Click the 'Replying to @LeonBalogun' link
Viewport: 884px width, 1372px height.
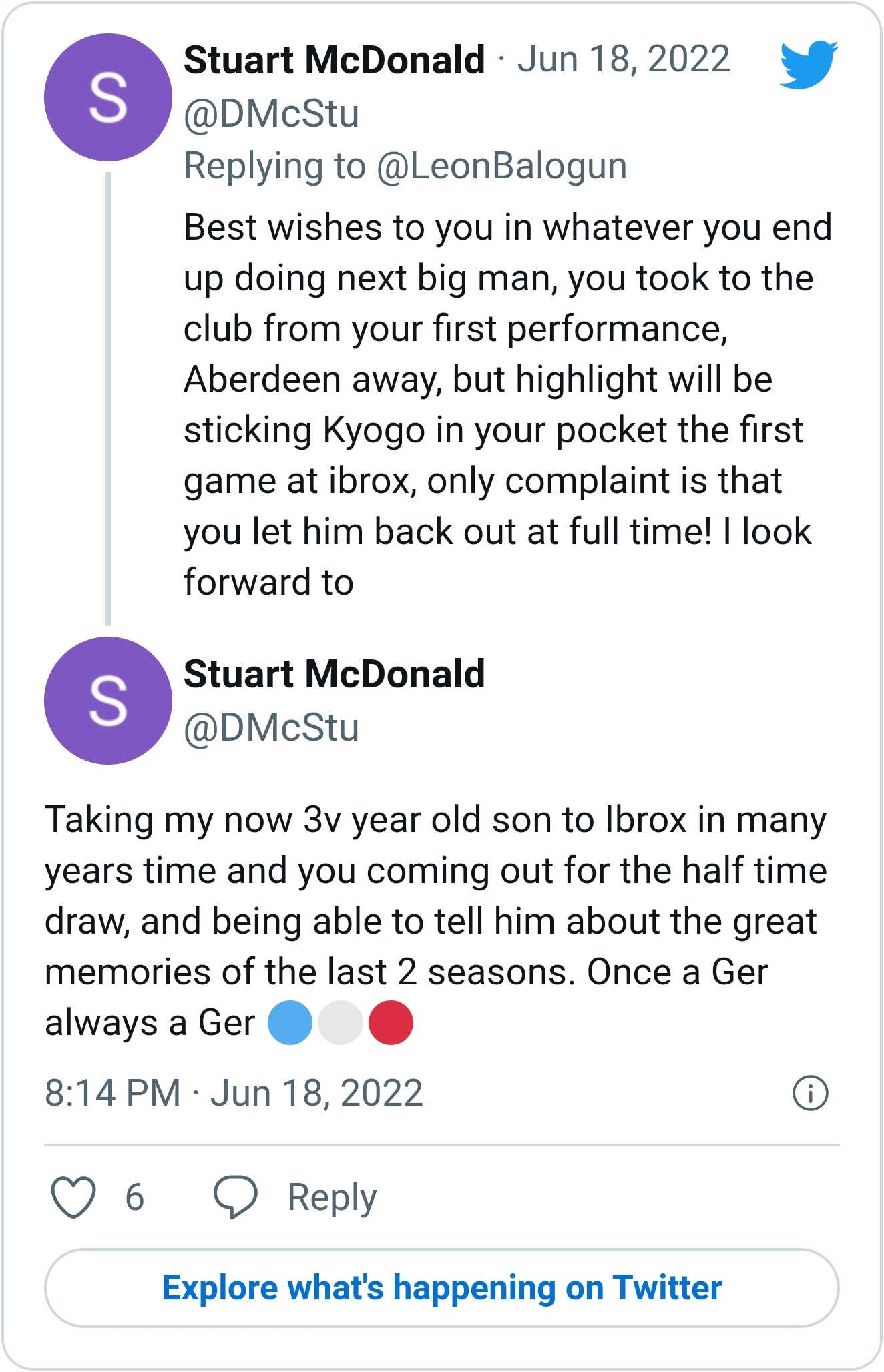coord(405,166)
